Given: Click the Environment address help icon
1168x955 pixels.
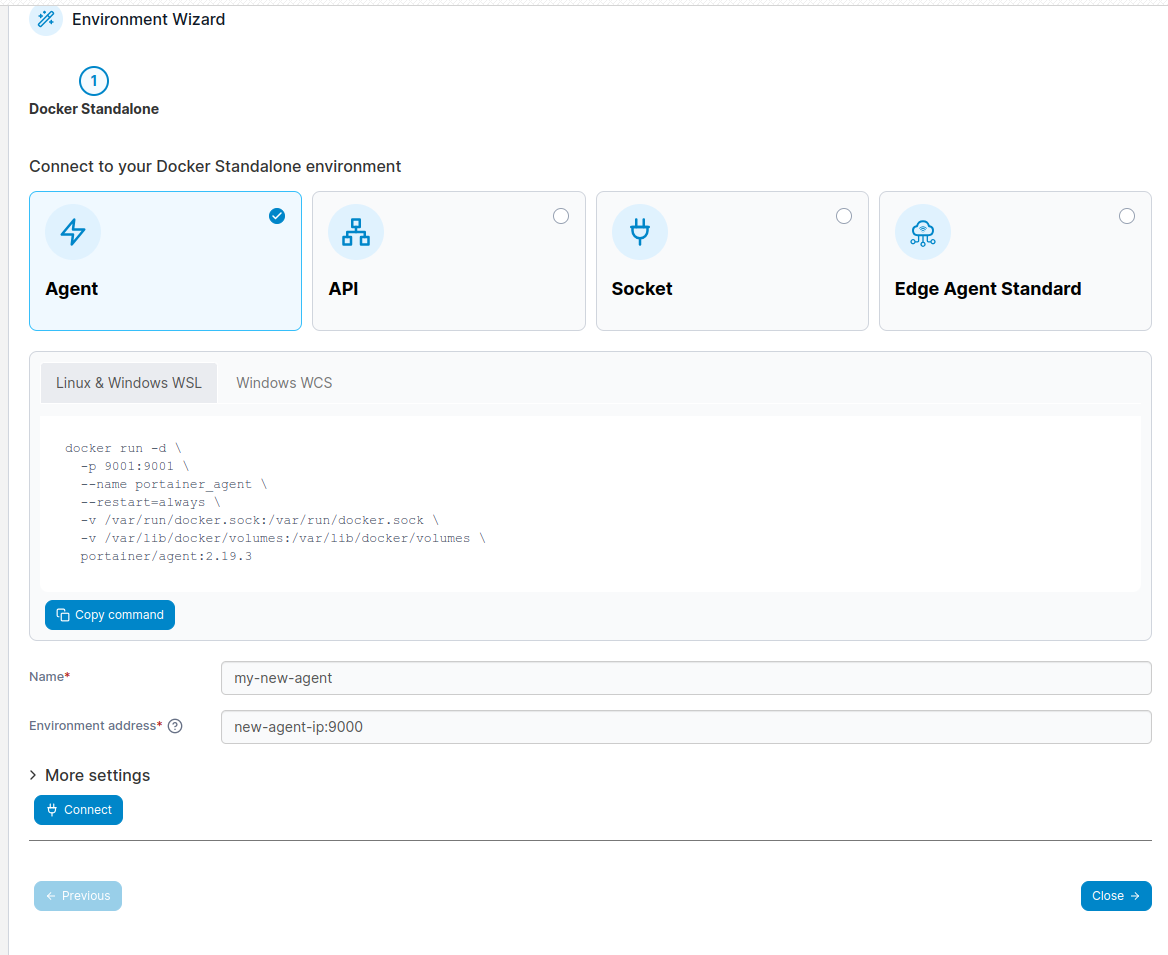Looking at the screenshot, I should coord(175,726).
